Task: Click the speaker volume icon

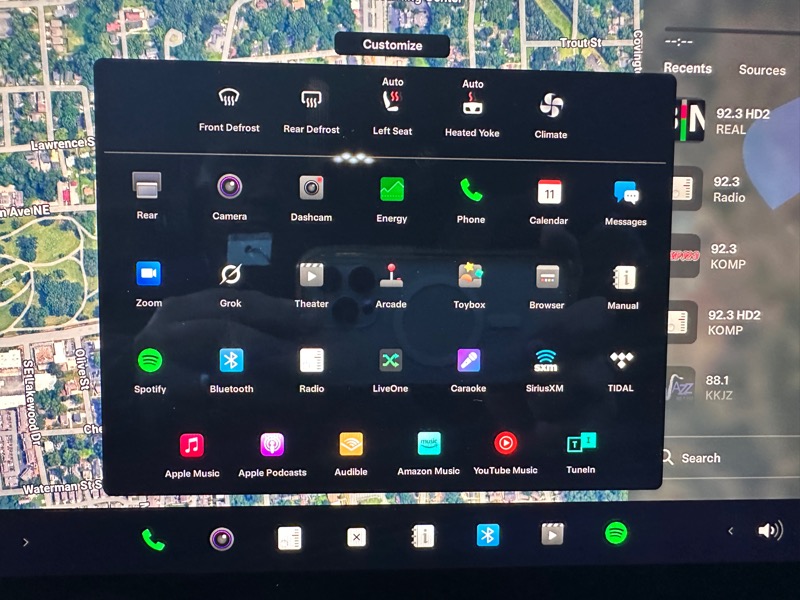Action: click(x=769, y=531)
